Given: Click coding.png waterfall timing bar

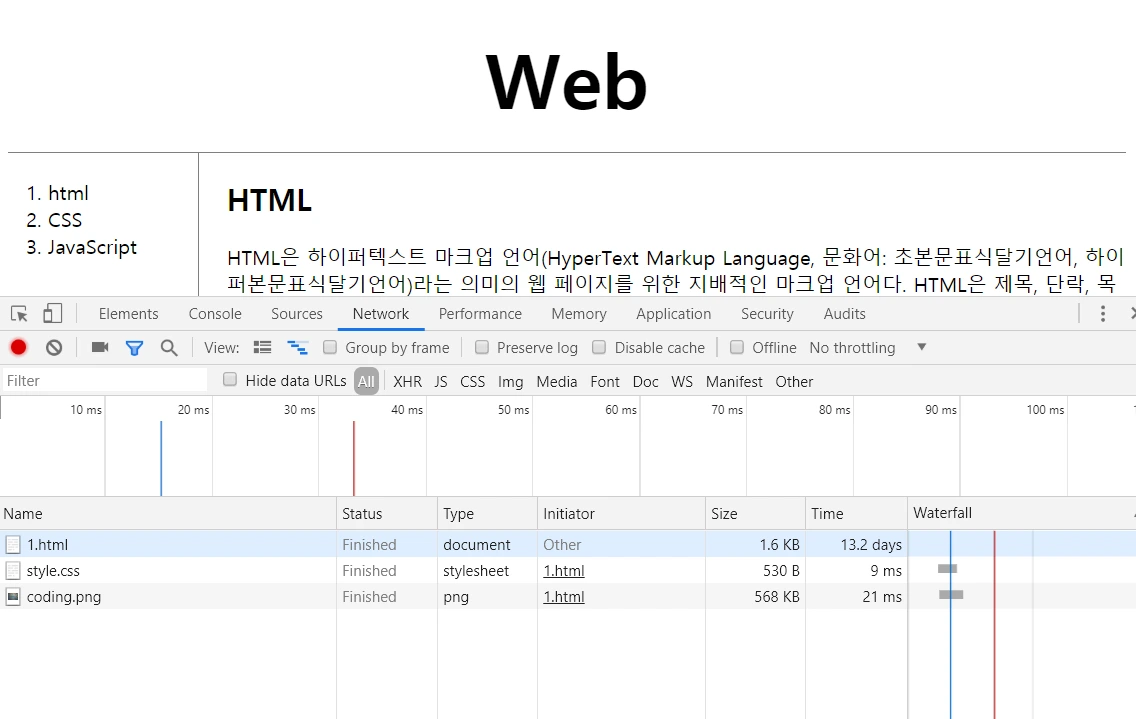Looking at the screenshot, I should (x=951, y=595).
